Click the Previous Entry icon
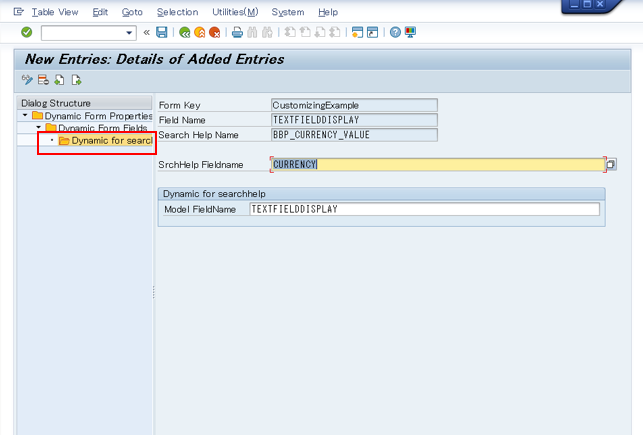643x435 pixels. (59, 80)
